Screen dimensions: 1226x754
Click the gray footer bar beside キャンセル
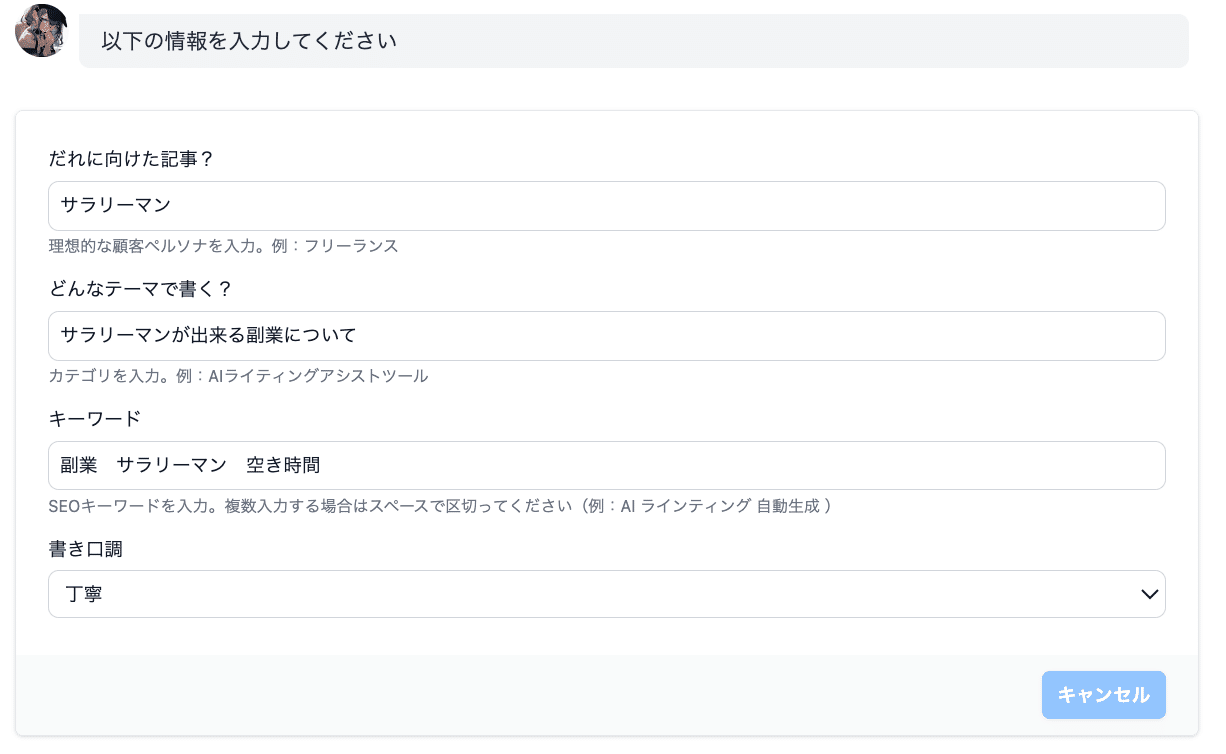click(x=520, y=695)
